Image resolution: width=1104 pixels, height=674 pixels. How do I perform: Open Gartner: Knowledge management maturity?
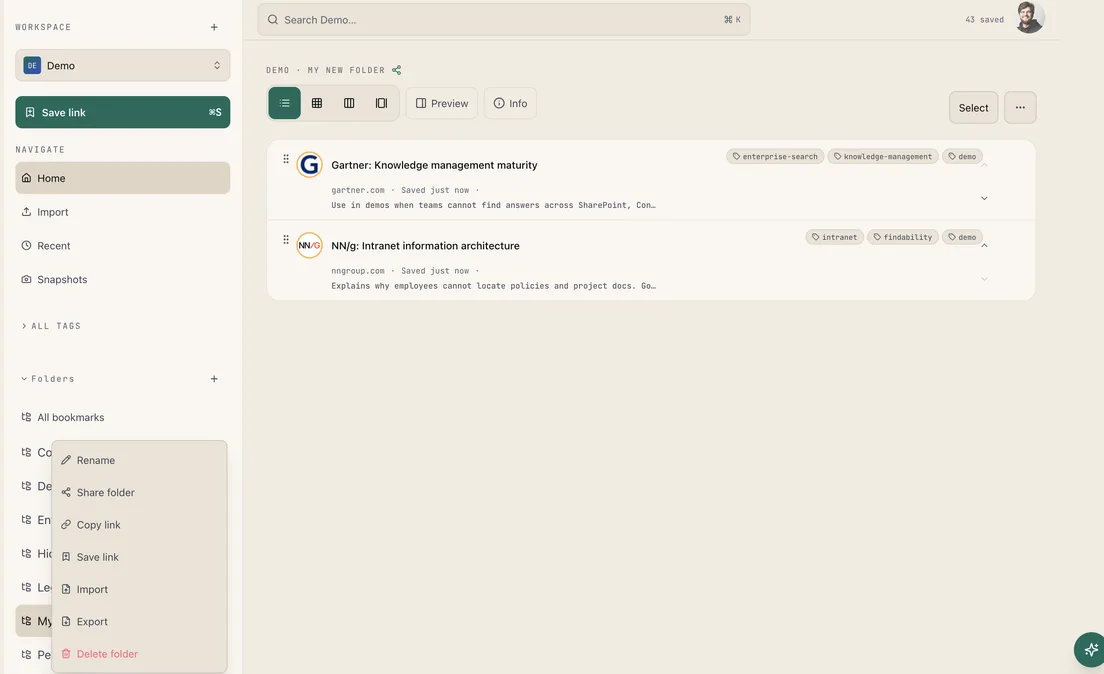tap(434, 166)
